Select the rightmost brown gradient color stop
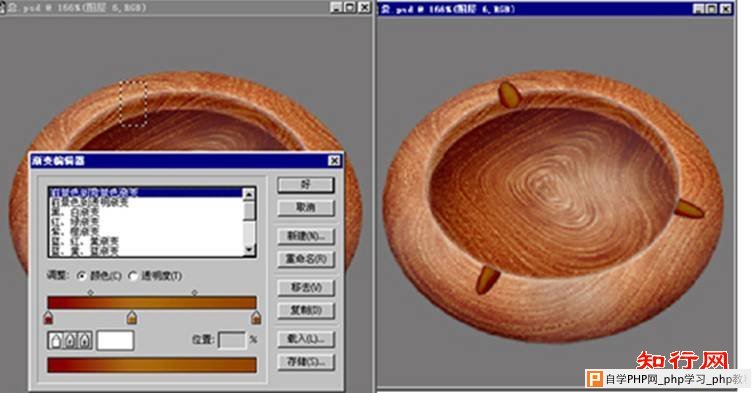Image resolution: width=756 pixels, height=393 pixels. pos(256,317)
